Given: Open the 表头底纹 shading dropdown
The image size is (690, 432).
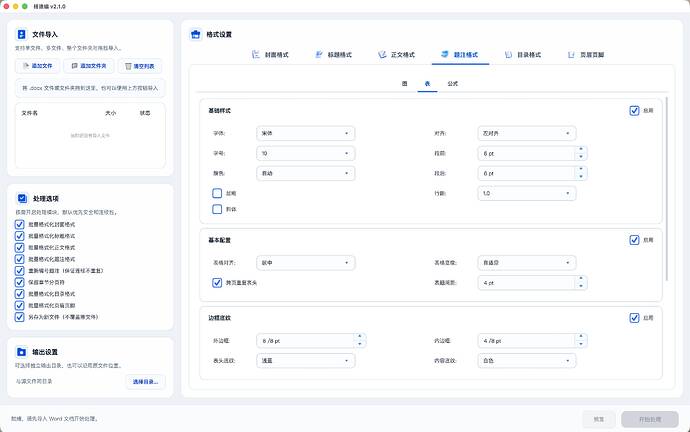Looking at the screenshot, I should (305, 361).
